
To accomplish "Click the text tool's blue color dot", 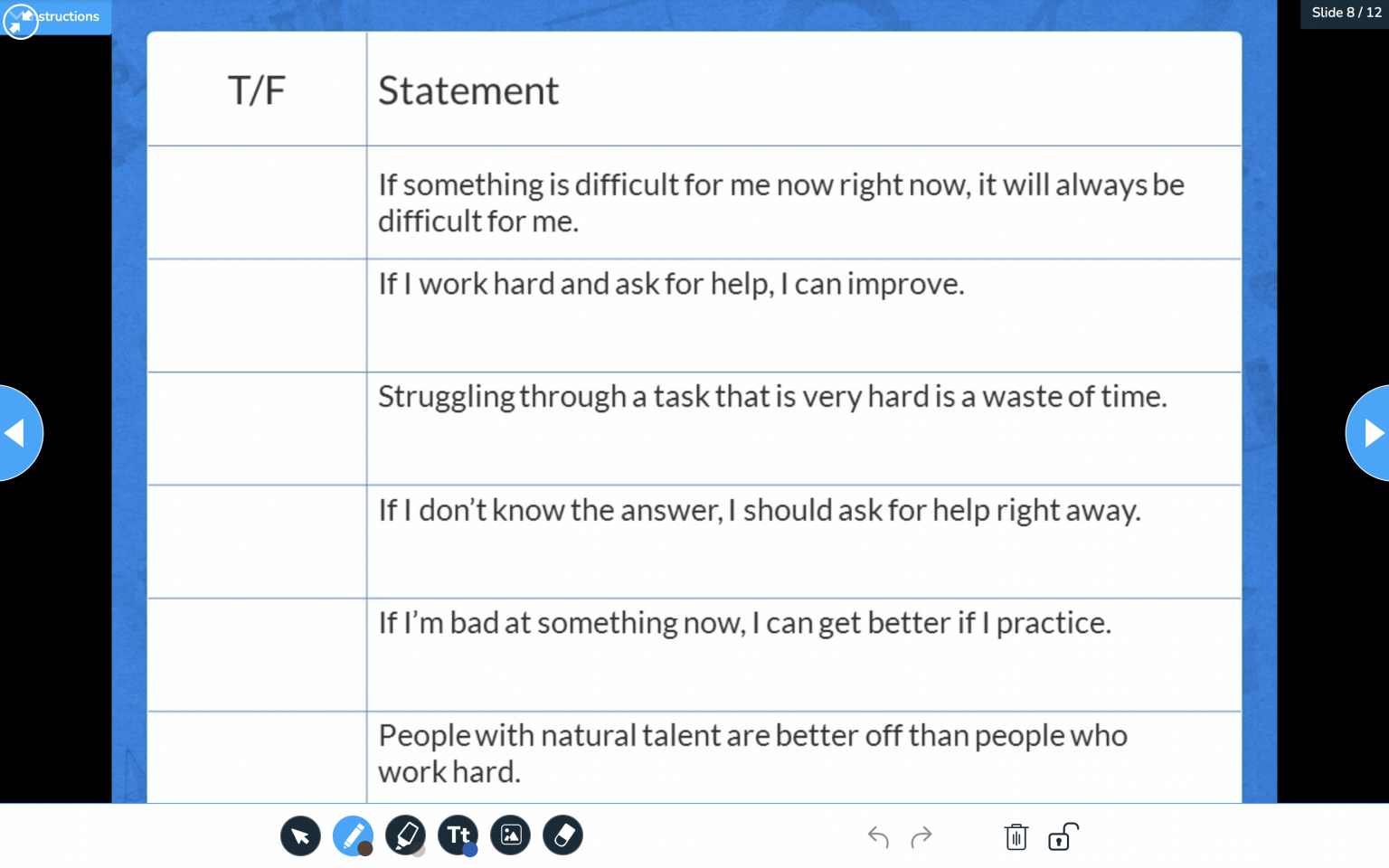I will click(x=470, y=849).
